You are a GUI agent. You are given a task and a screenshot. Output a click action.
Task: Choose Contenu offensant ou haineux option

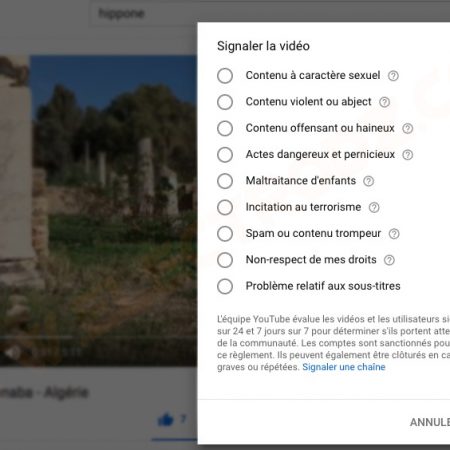[x=225, y=128]
